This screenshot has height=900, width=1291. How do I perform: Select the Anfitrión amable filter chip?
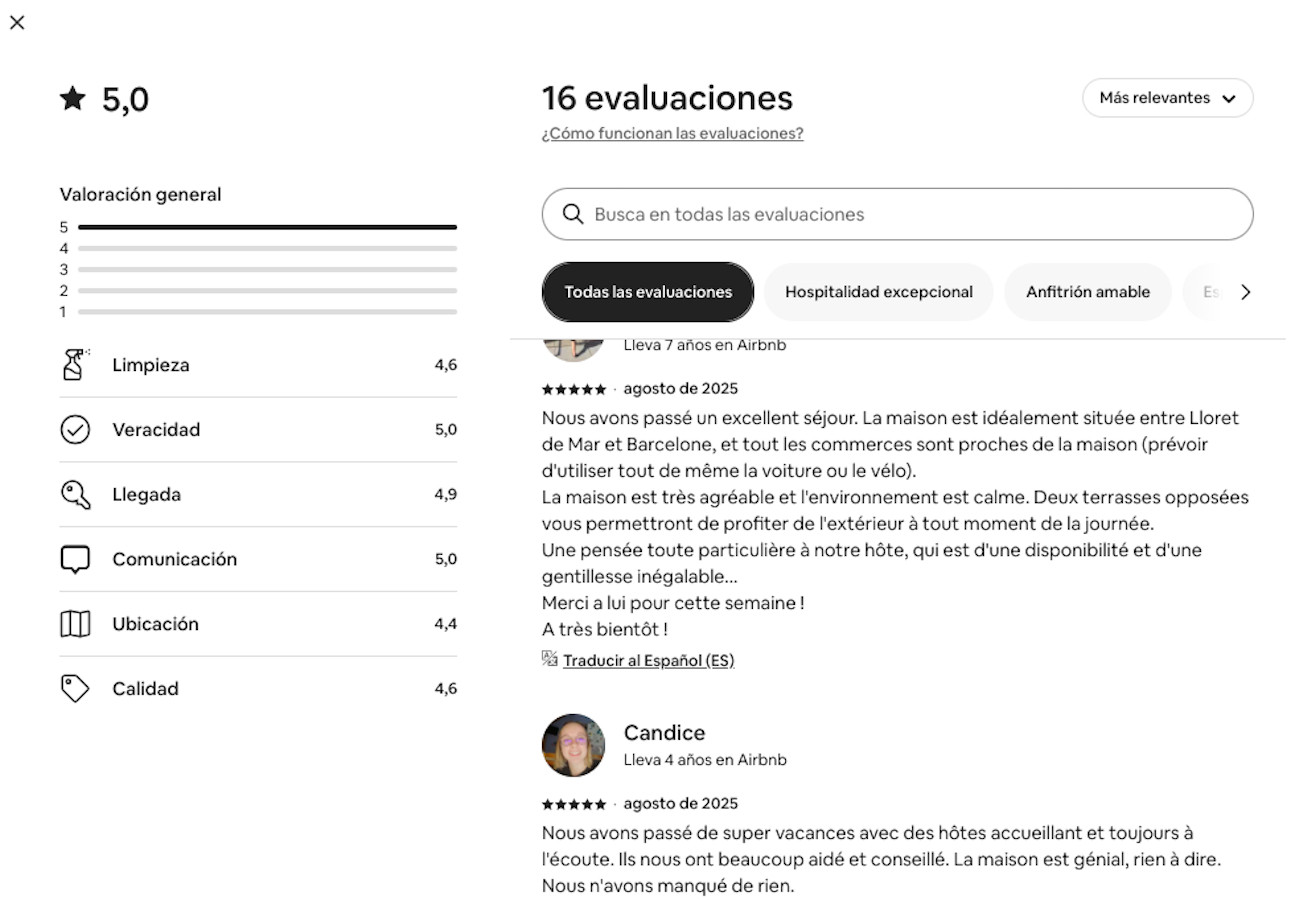(1087, 292)
